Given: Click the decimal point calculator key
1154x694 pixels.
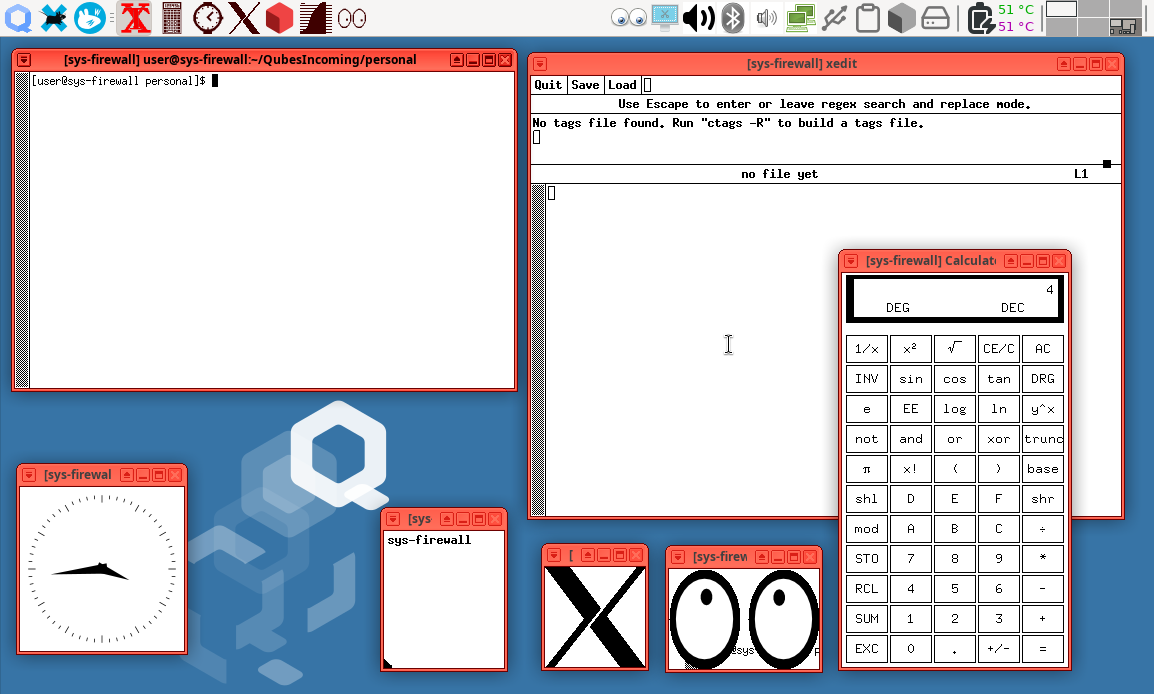Looking at the screenshot, I should click(955, 649).
